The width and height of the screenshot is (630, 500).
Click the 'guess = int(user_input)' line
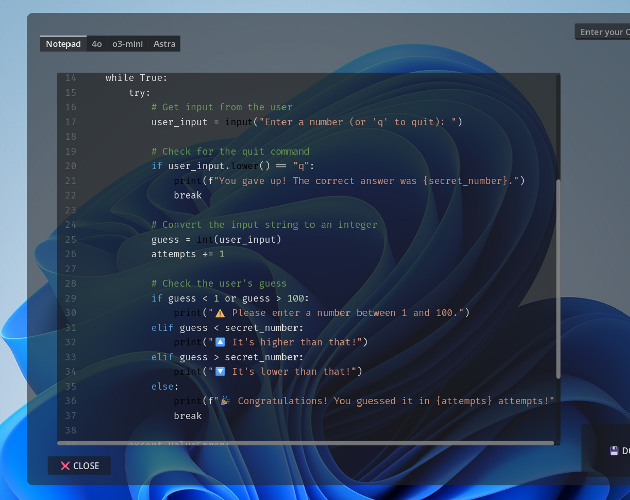click(x=216, y=240)
